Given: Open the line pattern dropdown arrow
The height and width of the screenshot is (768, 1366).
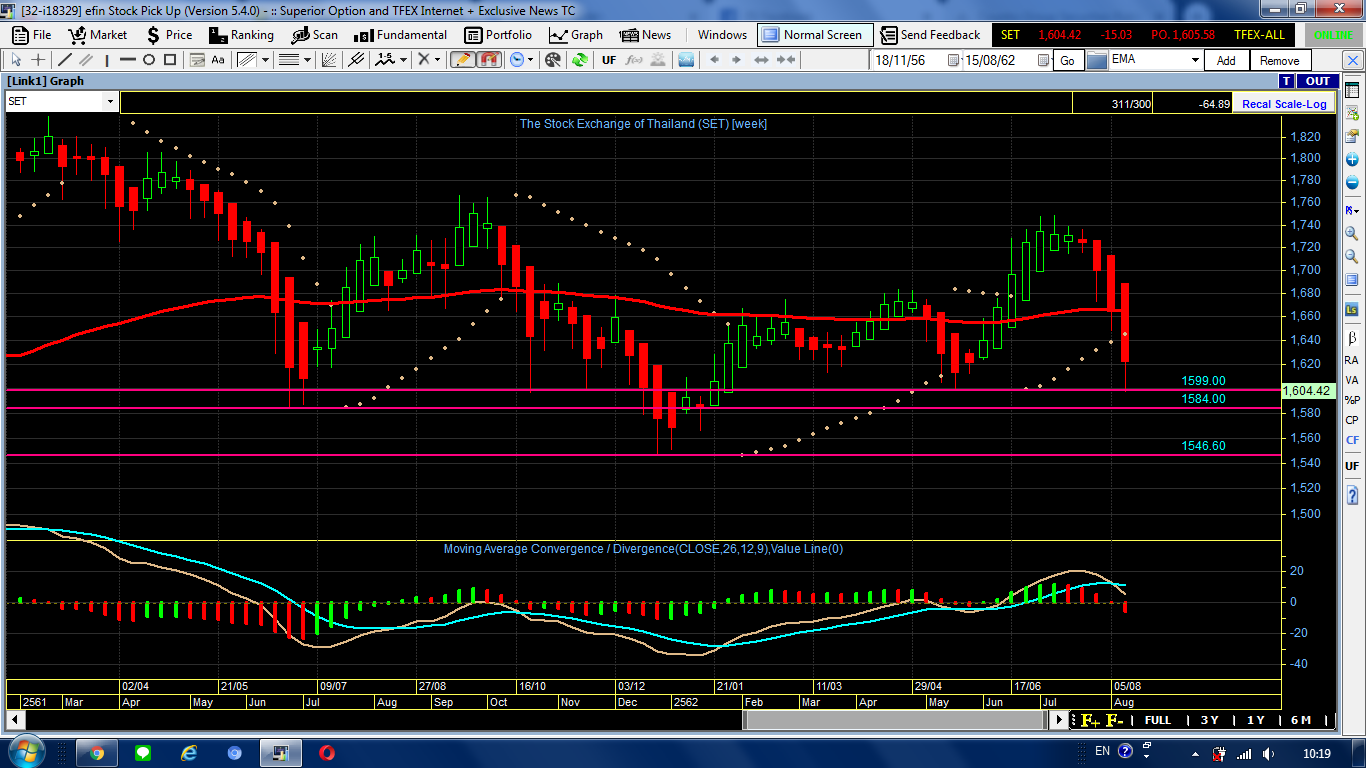Looking at the screenshot, I should (x=265, y=60).
